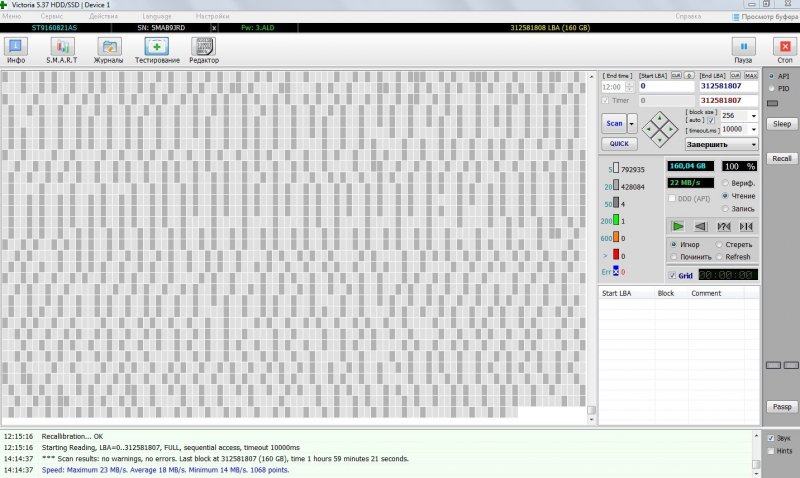Open the Инфо drive info panel

(16, 49)
